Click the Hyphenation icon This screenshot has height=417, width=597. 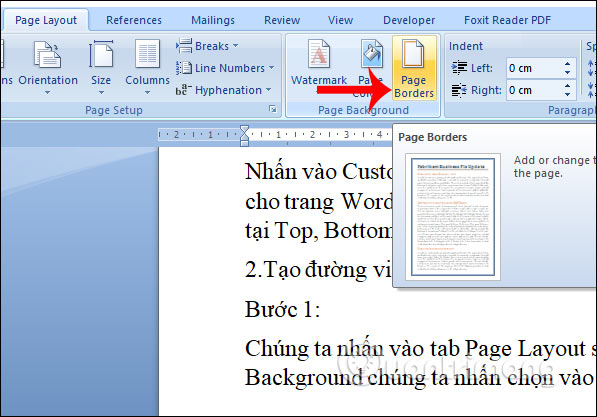point(184,90)
